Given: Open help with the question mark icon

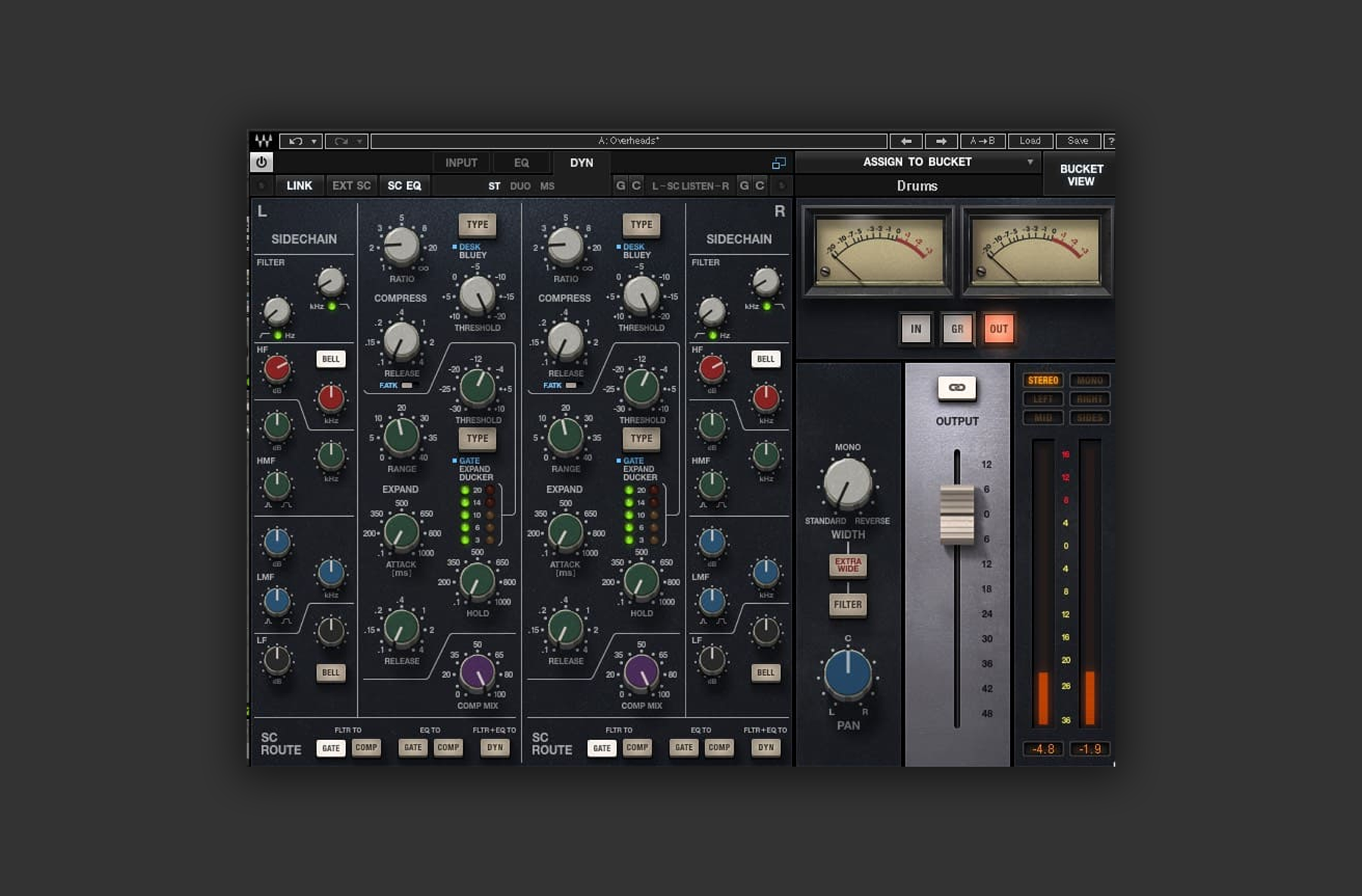Looking at the screenshot, I should click(x=1110, y=141).
